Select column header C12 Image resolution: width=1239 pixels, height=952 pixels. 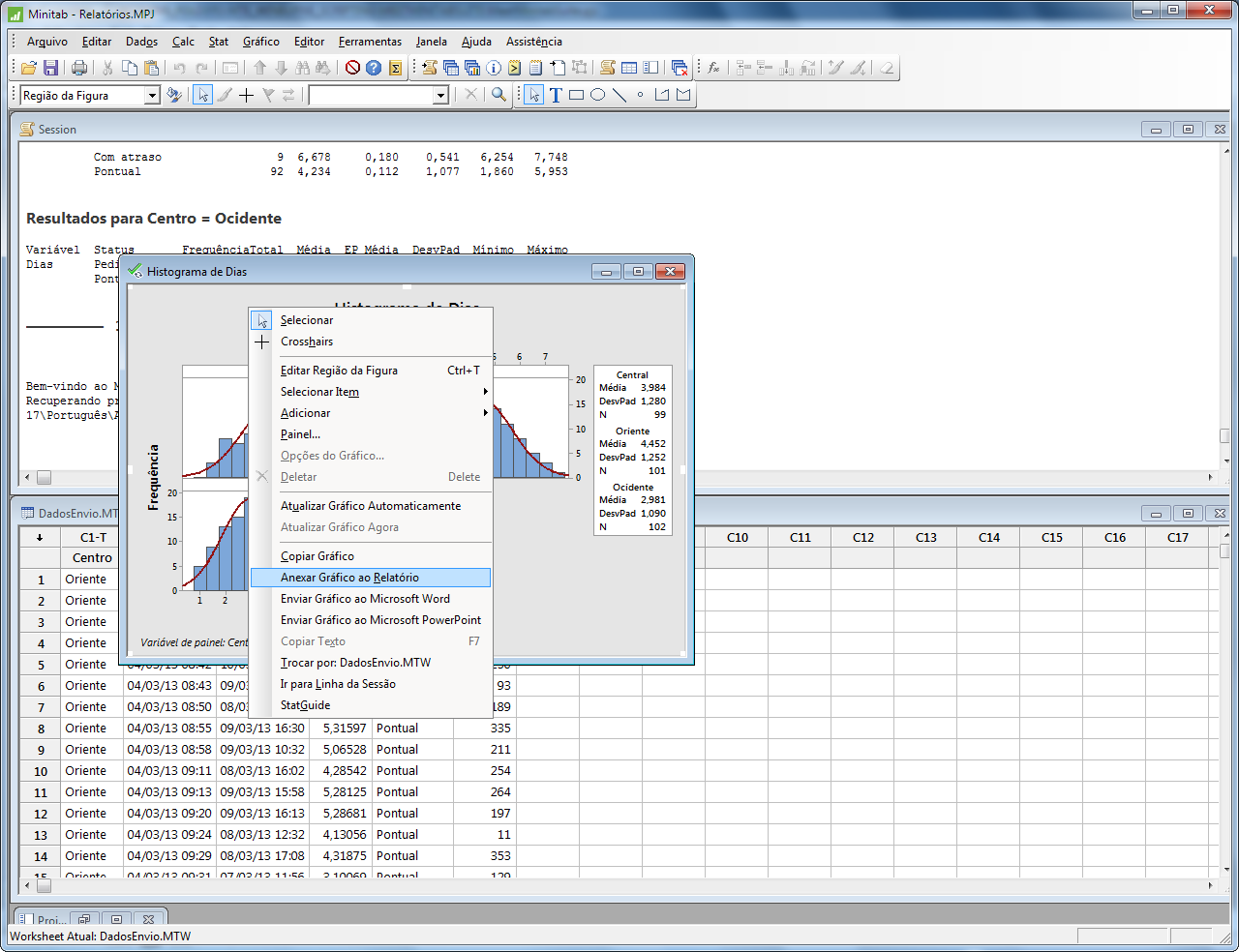[862, 537]
